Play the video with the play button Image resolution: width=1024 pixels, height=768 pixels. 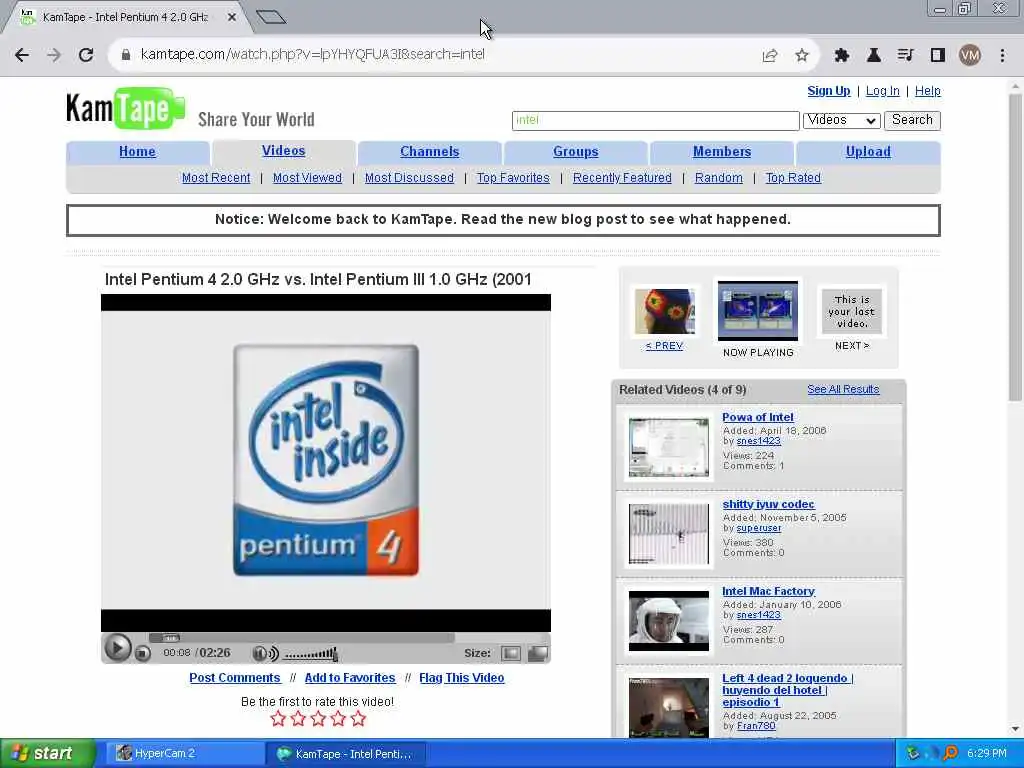coord(118,648)
